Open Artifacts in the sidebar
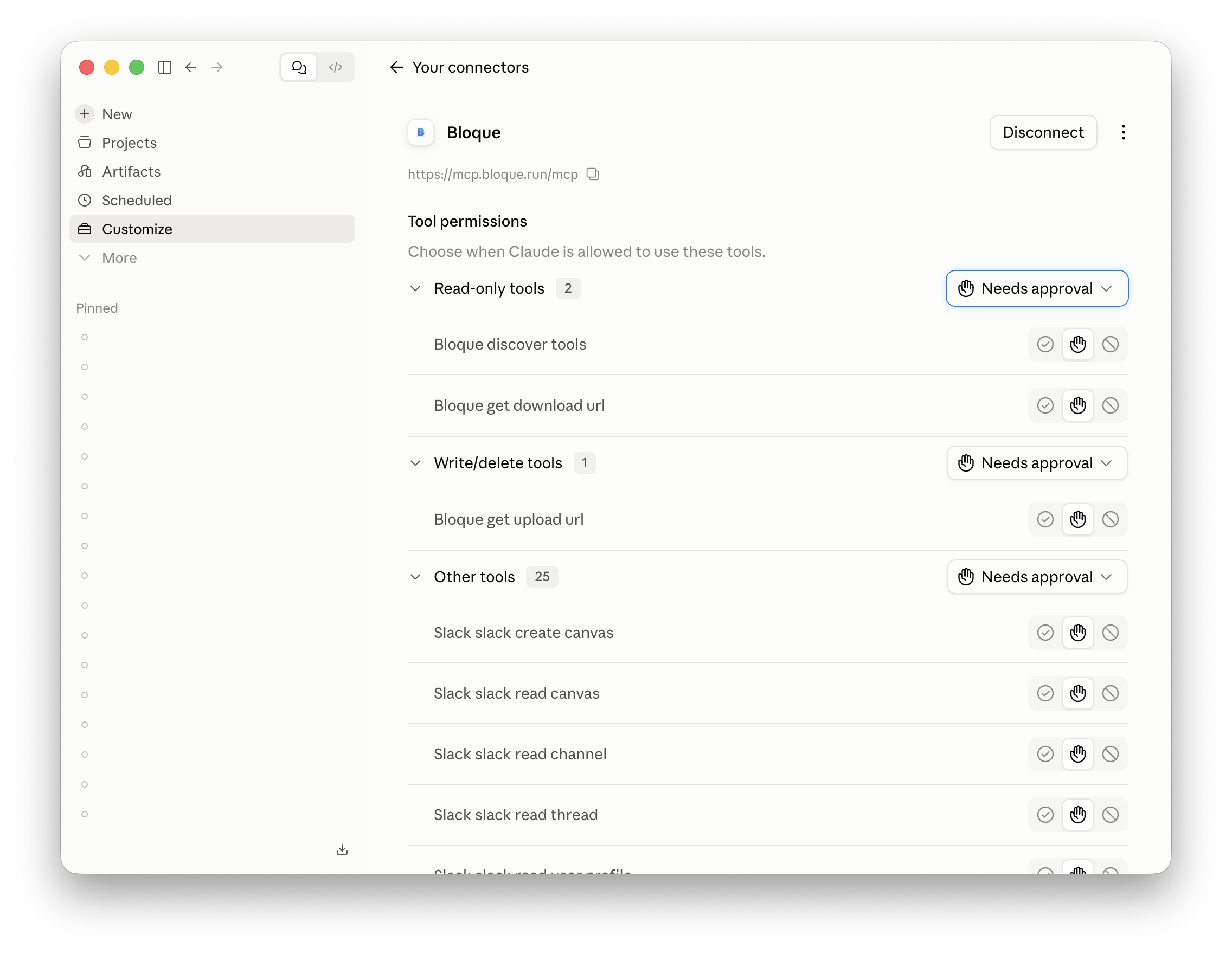This screenshot has width=1232, height=954. 212,171
